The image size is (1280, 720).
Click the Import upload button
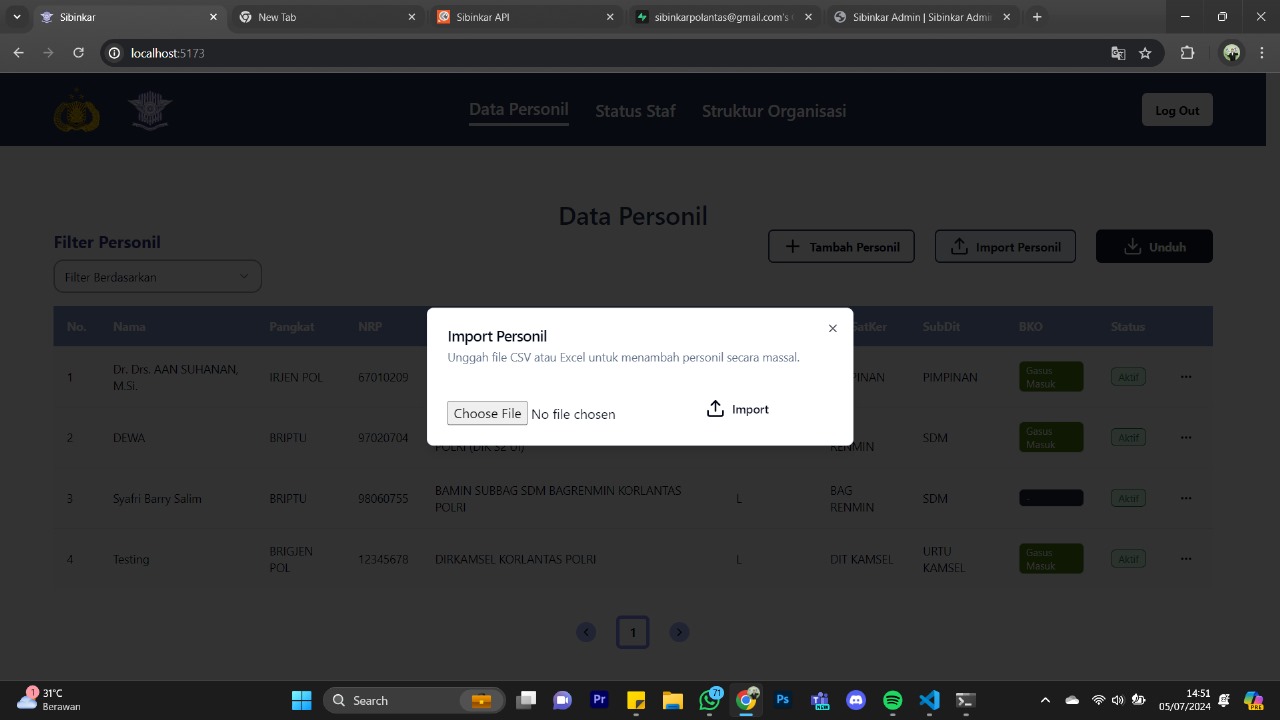pos(738,409)
